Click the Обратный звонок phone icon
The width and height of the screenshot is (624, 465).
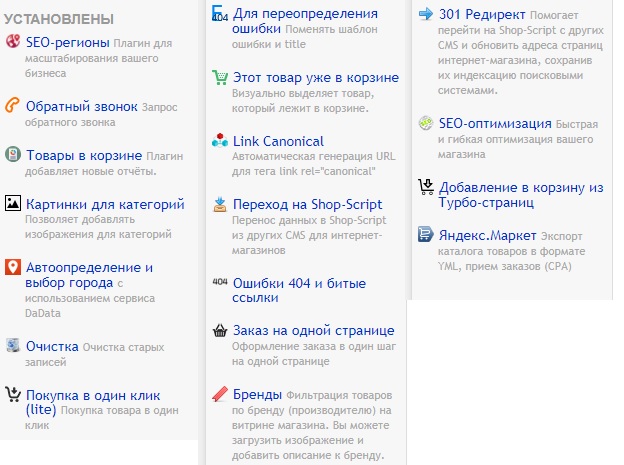click(x=13, y=106)
